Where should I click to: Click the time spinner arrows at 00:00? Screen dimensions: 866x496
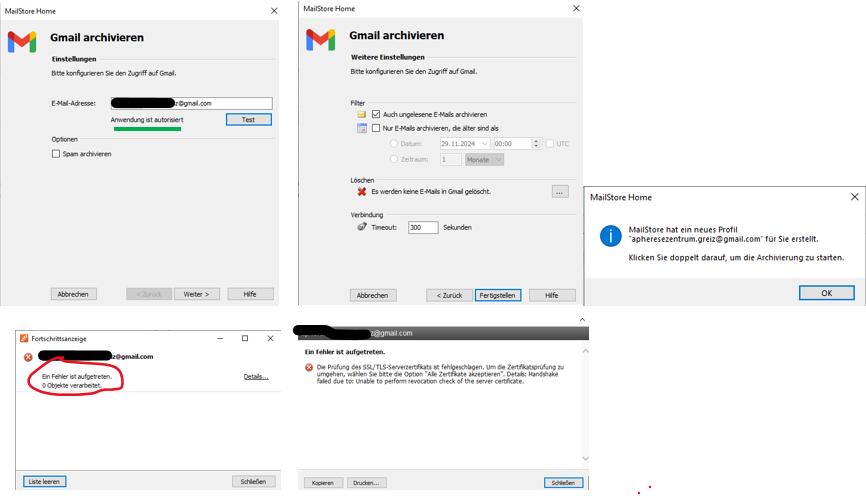[x=536, y=144]
